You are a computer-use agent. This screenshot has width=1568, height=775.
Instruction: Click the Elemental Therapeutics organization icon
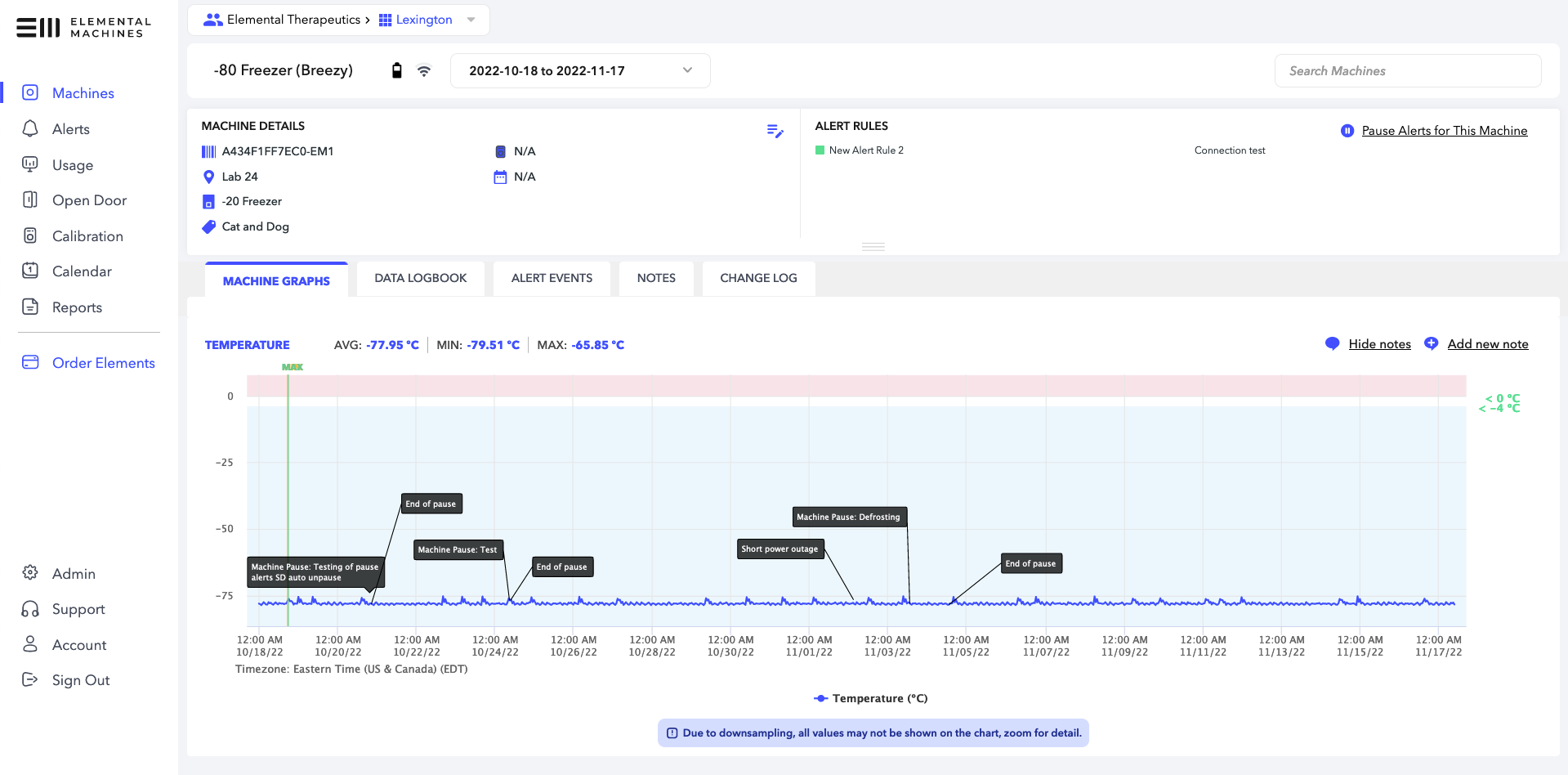point(213,20)
